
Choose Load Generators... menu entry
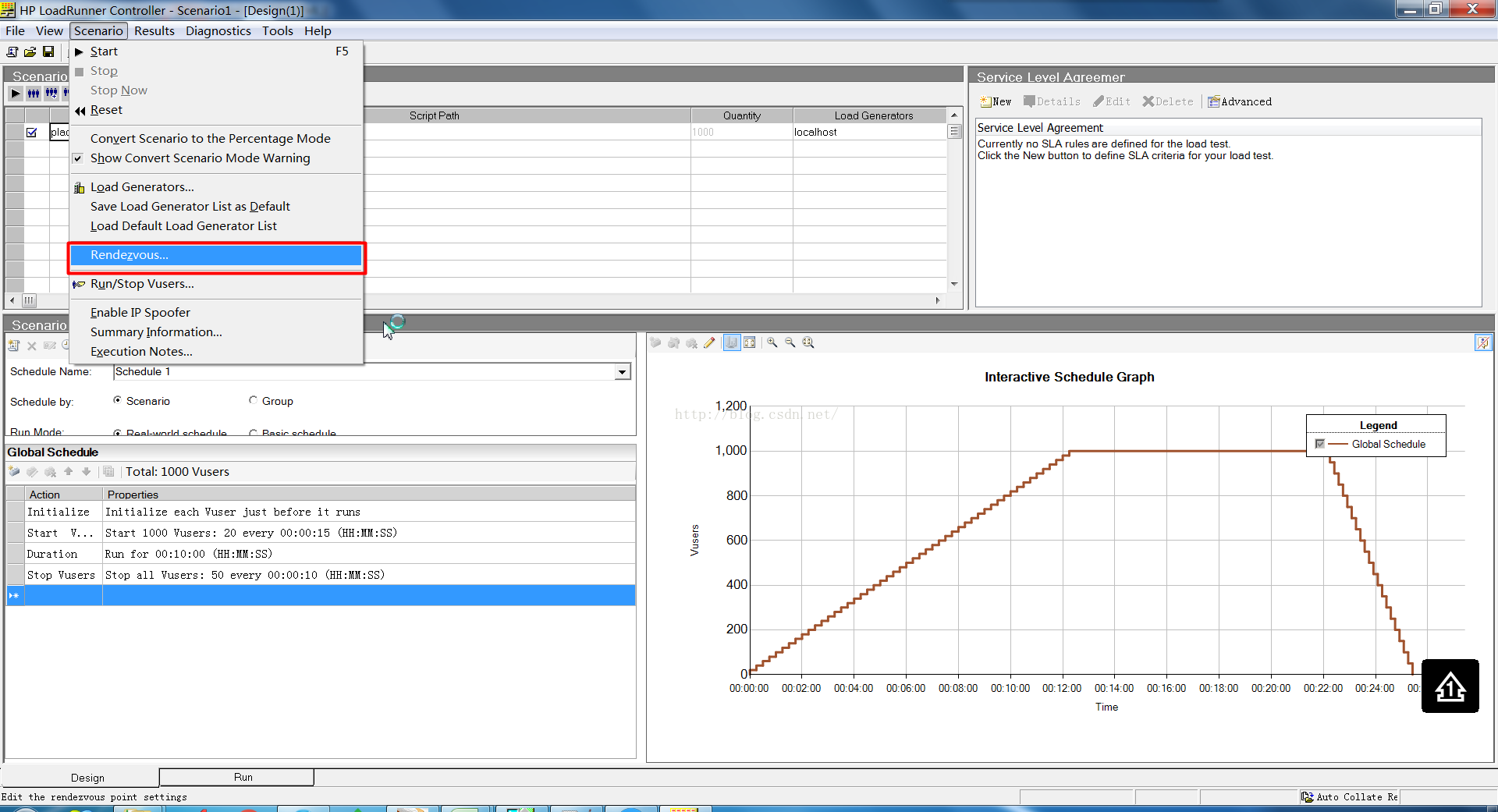[216, 187]
